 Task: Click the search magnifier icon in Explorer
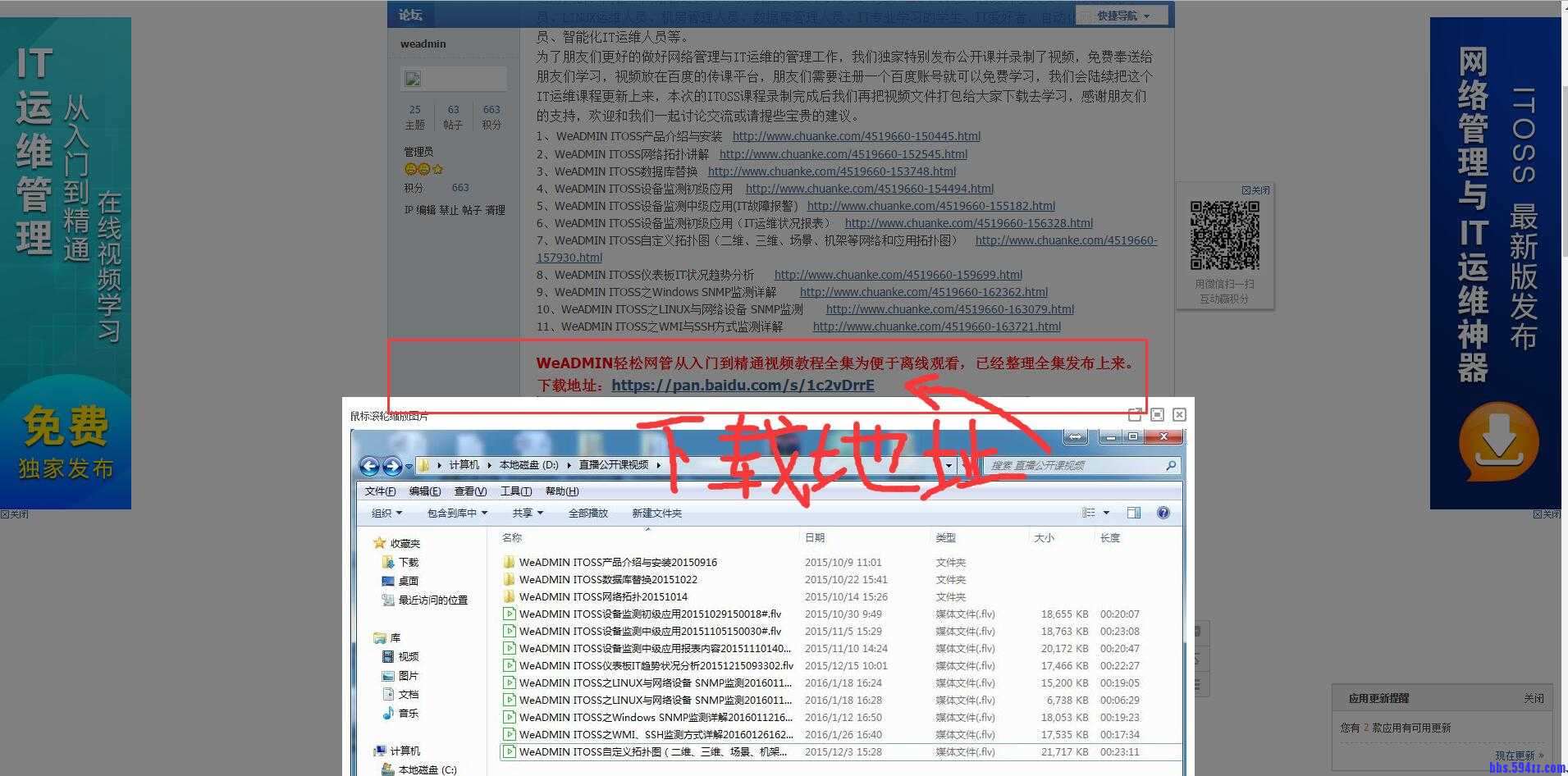(x=1171, y=465)
